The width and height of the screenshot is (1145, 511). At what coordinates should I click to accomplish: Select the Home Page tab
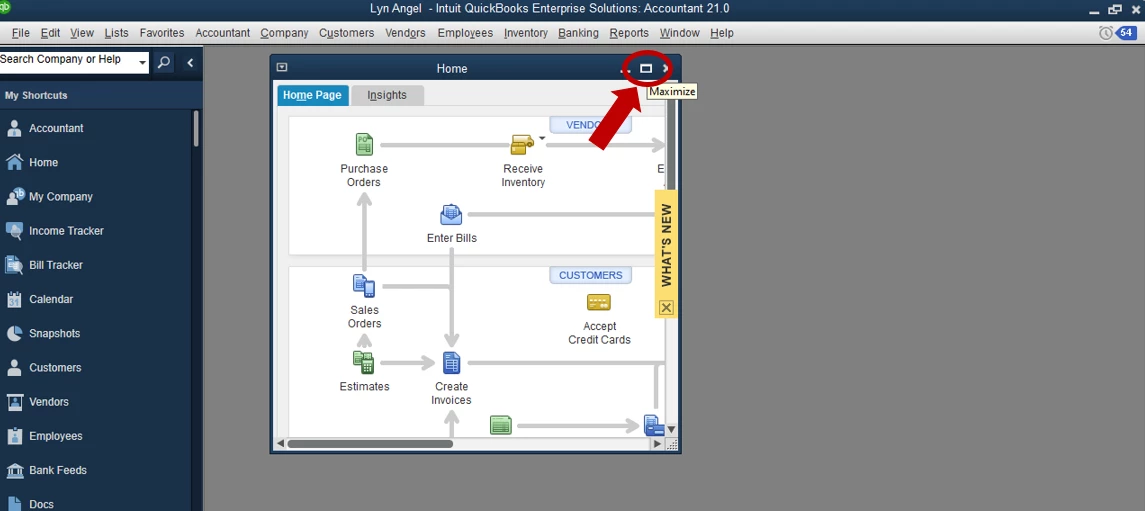pos(313,96)
